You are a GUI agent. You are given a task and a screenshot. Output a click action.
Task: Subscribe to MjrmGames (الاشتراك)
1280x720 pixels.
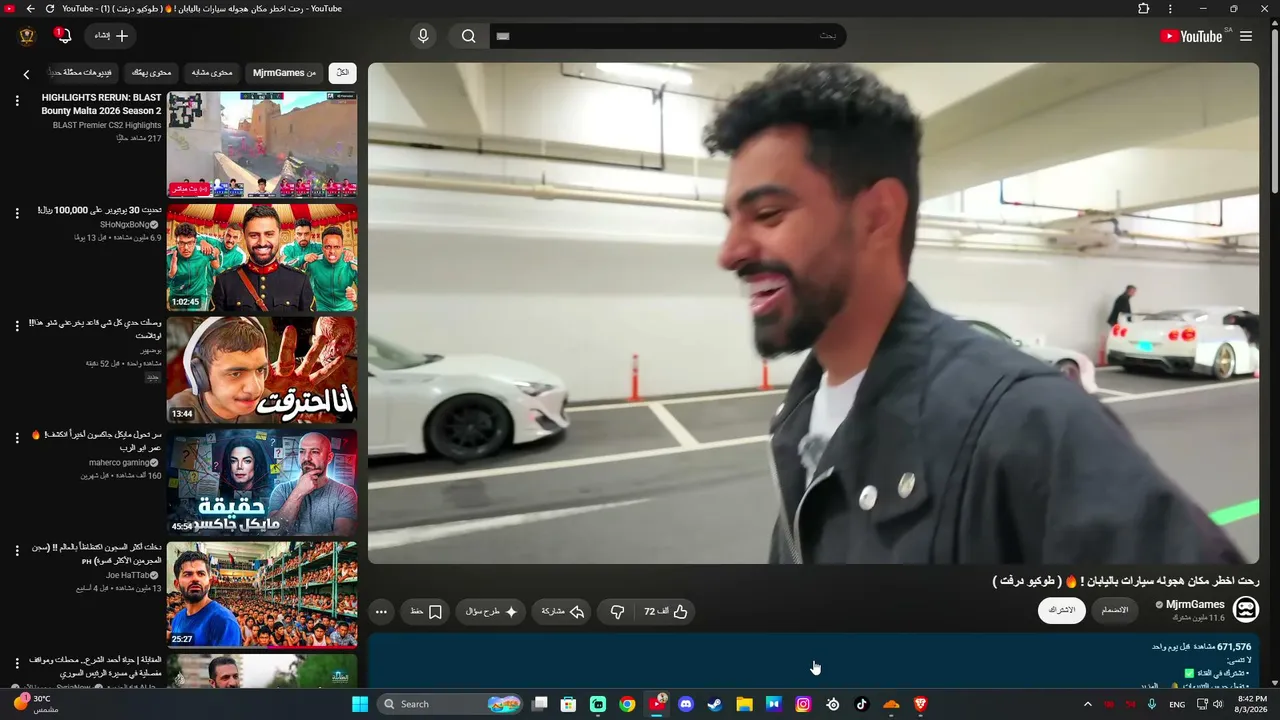[x=1061, y=610]
